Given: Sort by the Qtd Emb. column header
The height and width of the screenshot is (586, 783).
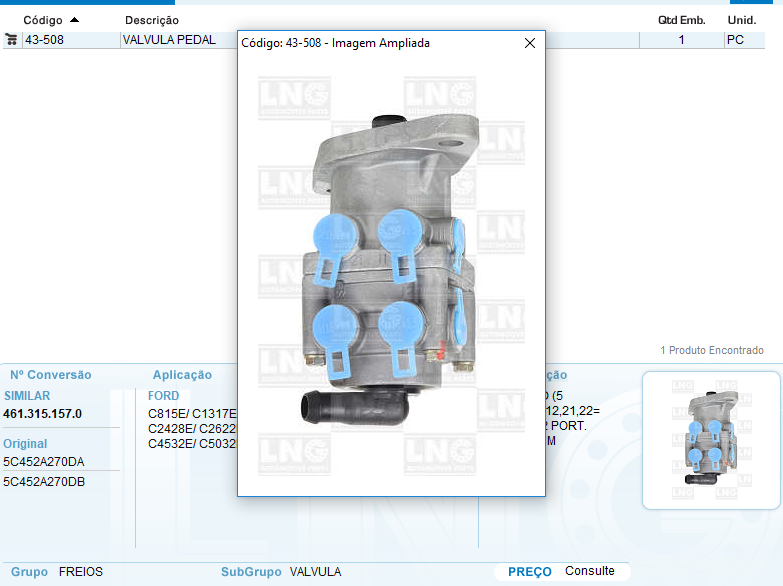Looking at the screenshot, I should (x=681, y=20).
